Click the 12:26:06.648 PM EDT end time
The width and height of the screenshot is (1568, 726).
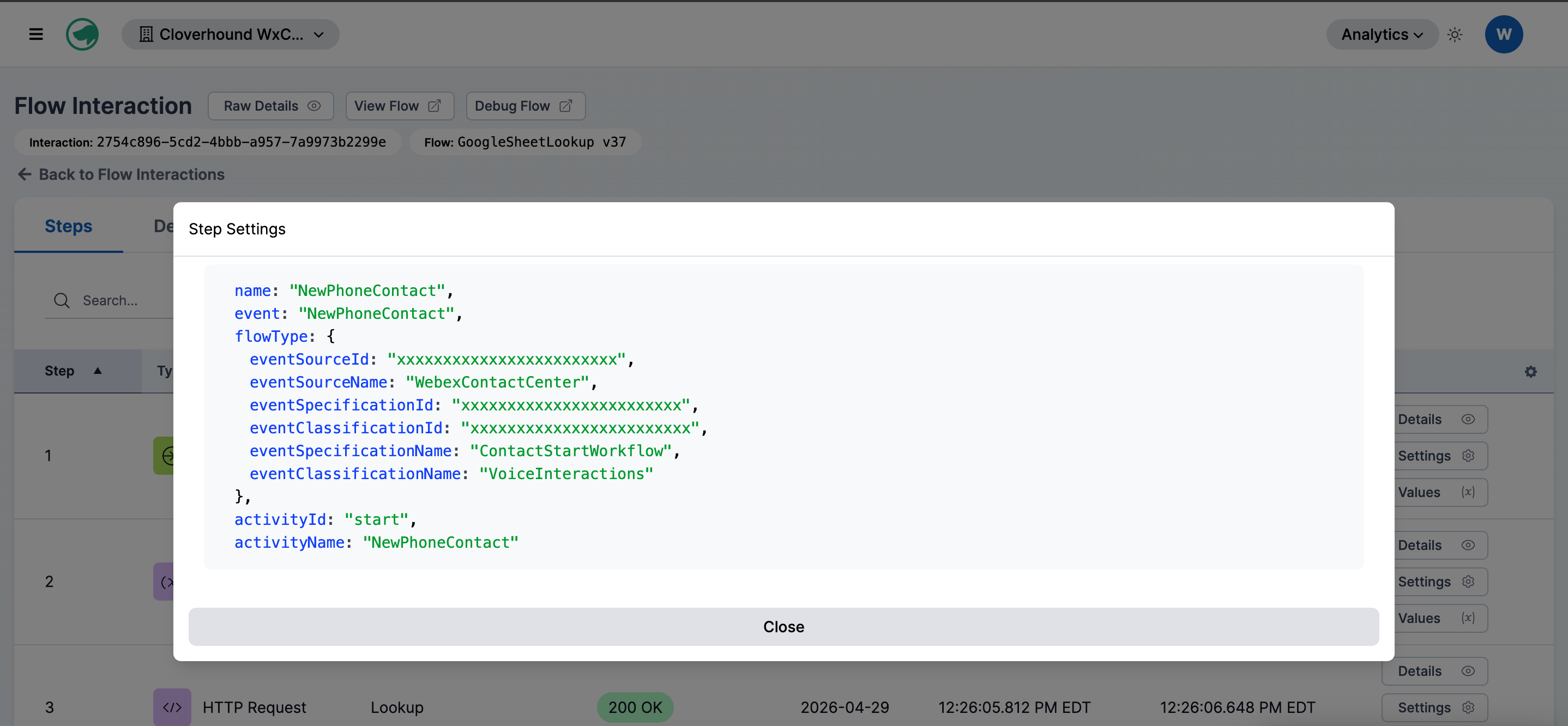point(1238,707)
